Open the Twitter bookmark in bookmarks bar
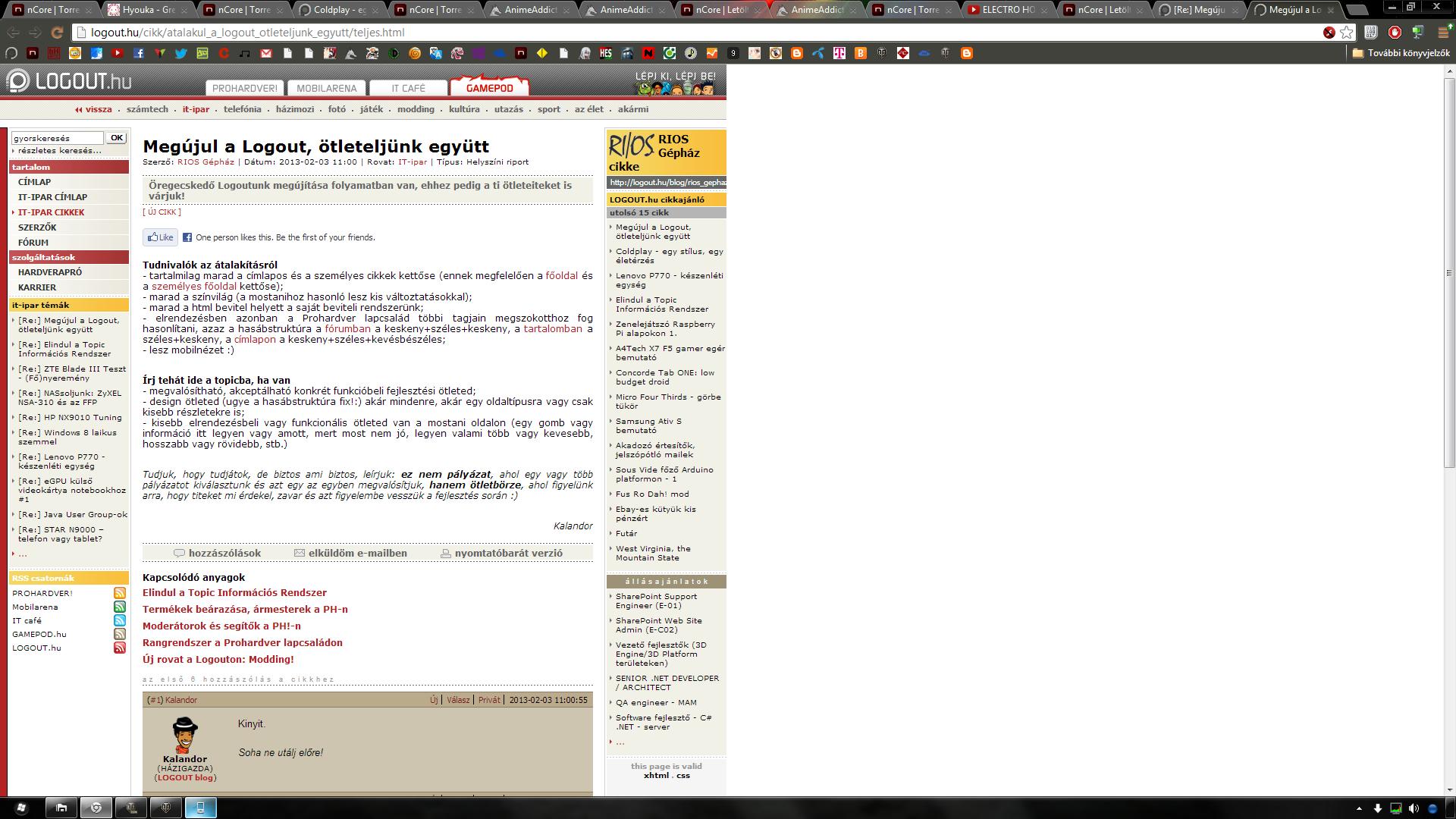This screenshot has height=819, width=1456. [x=181, y=53]
